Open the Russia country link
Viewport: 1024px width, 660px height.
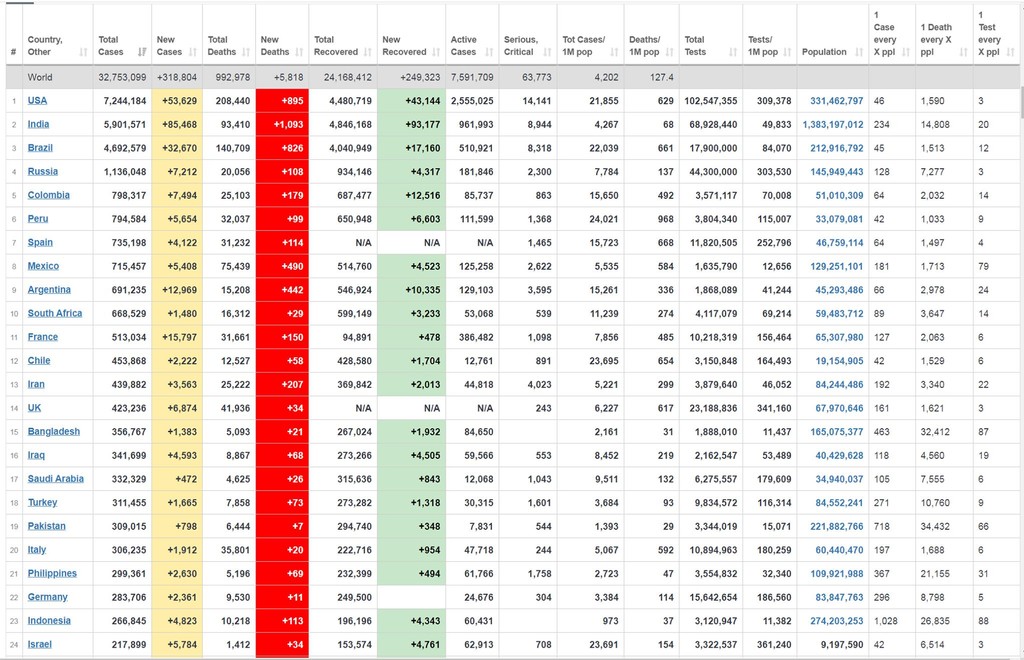[42, 171]
